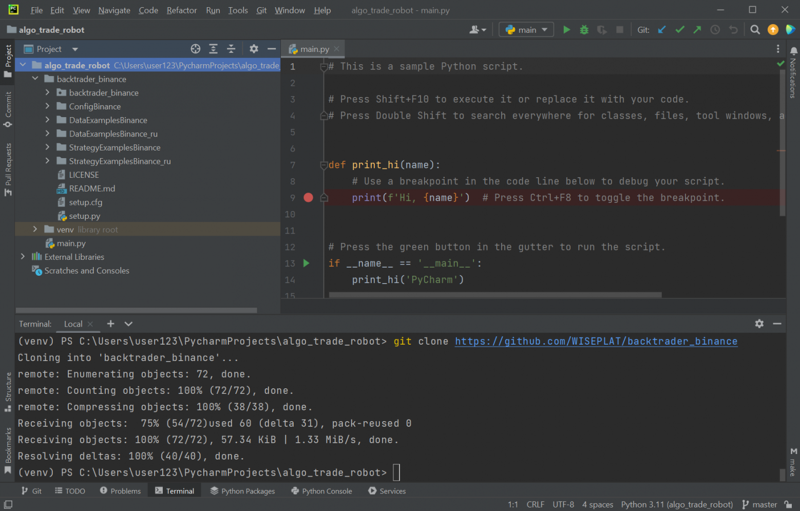Viewport: 800px width, 511px height.
Task: Click Project panel horizontal scrollbar
Action: pyautogui.click(x=136, y=310)
